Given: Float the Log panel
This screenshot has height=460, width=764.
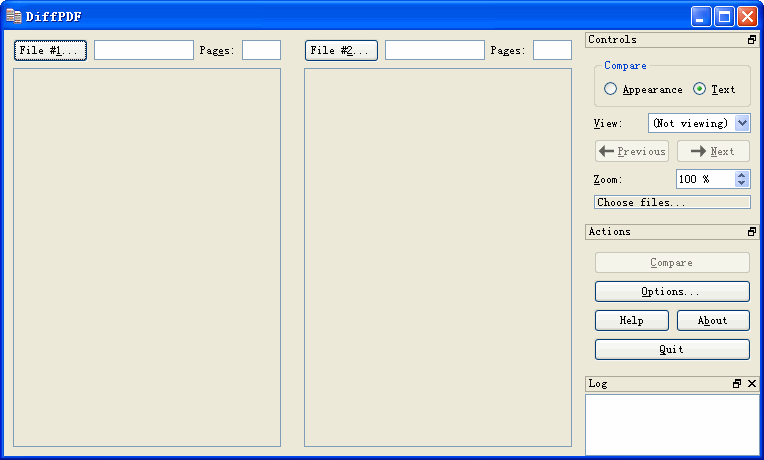Looking at the screenshot, I should 737,384.
